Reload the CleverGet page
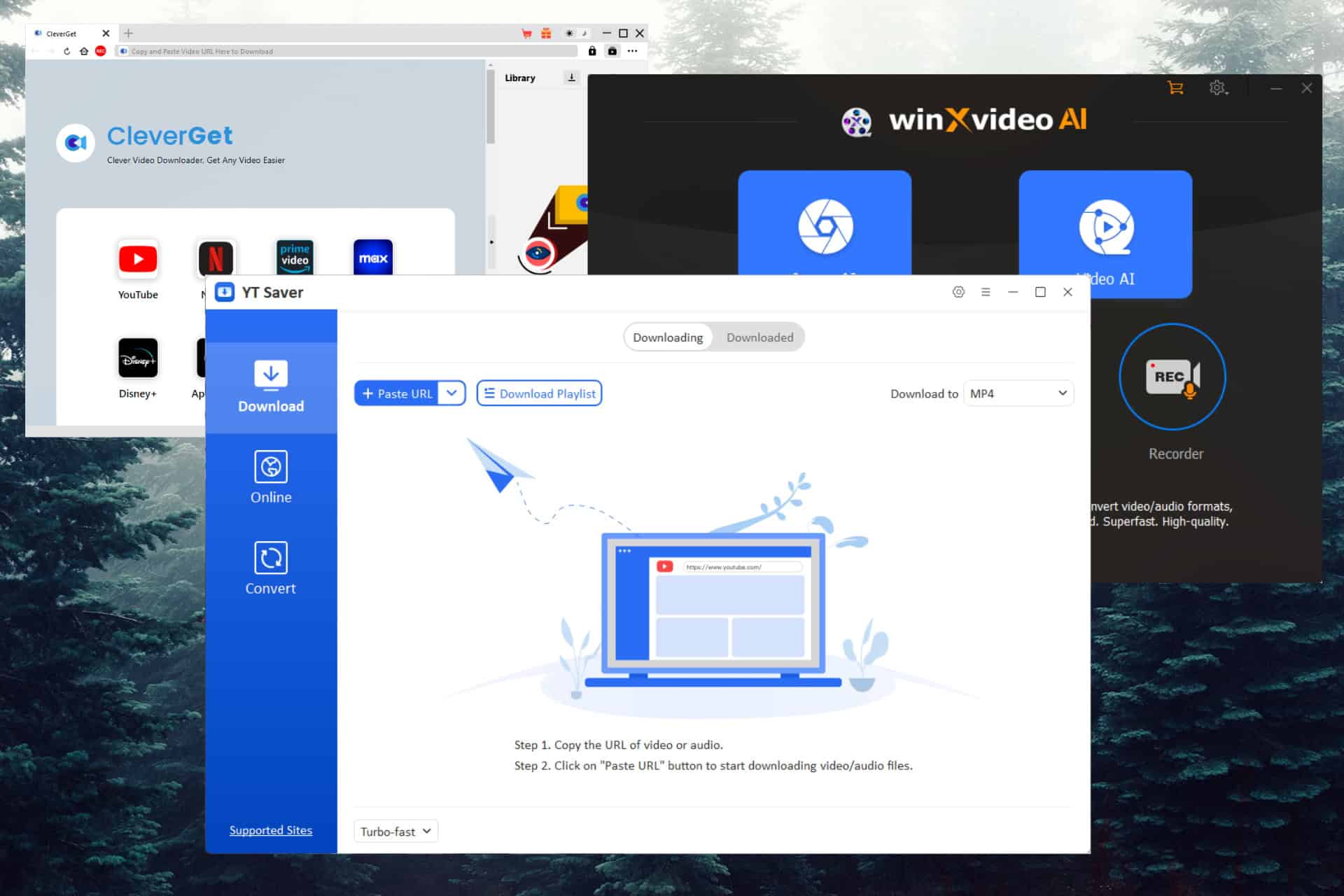The image size is (1344, 896). (x=66, y=51)
